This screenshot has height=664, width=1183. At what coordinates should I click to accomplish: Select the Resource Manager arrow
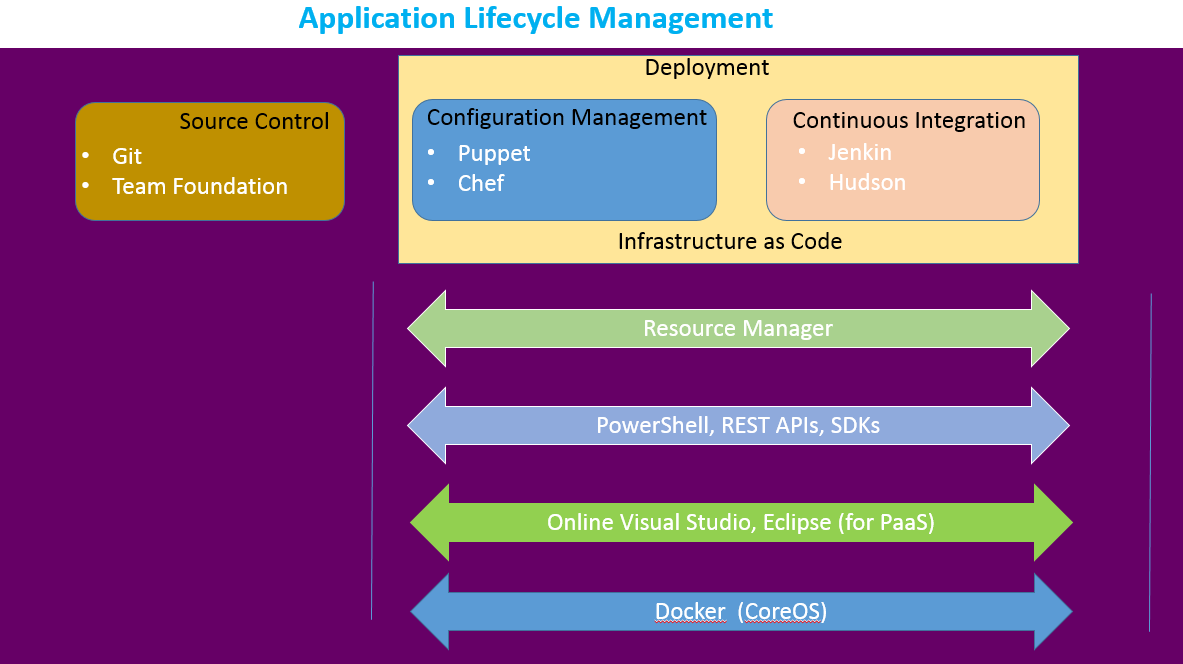[x=737, y=328]
